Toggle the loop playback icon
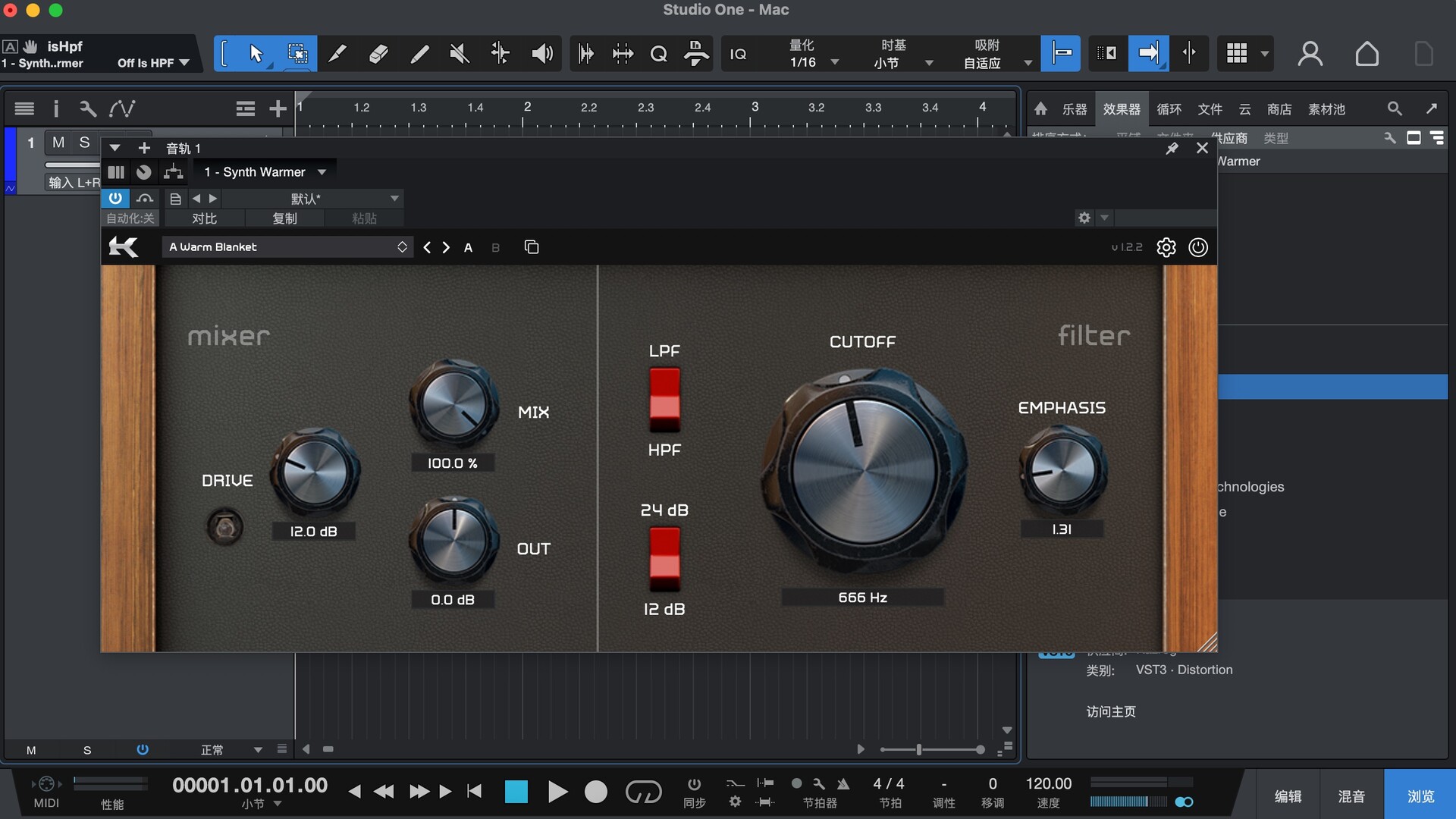This screenshot has width=1456, height=819. pyautogui.click(x=643, y=792)
